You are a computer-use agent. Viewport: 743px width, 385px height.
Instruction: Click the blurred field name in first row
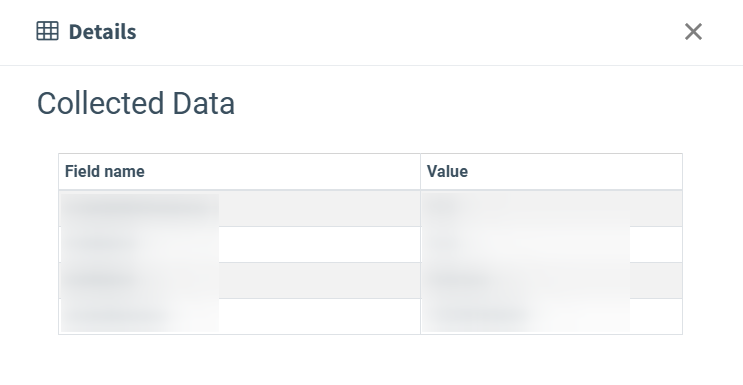pyautogui.click(x=140, y=208)
